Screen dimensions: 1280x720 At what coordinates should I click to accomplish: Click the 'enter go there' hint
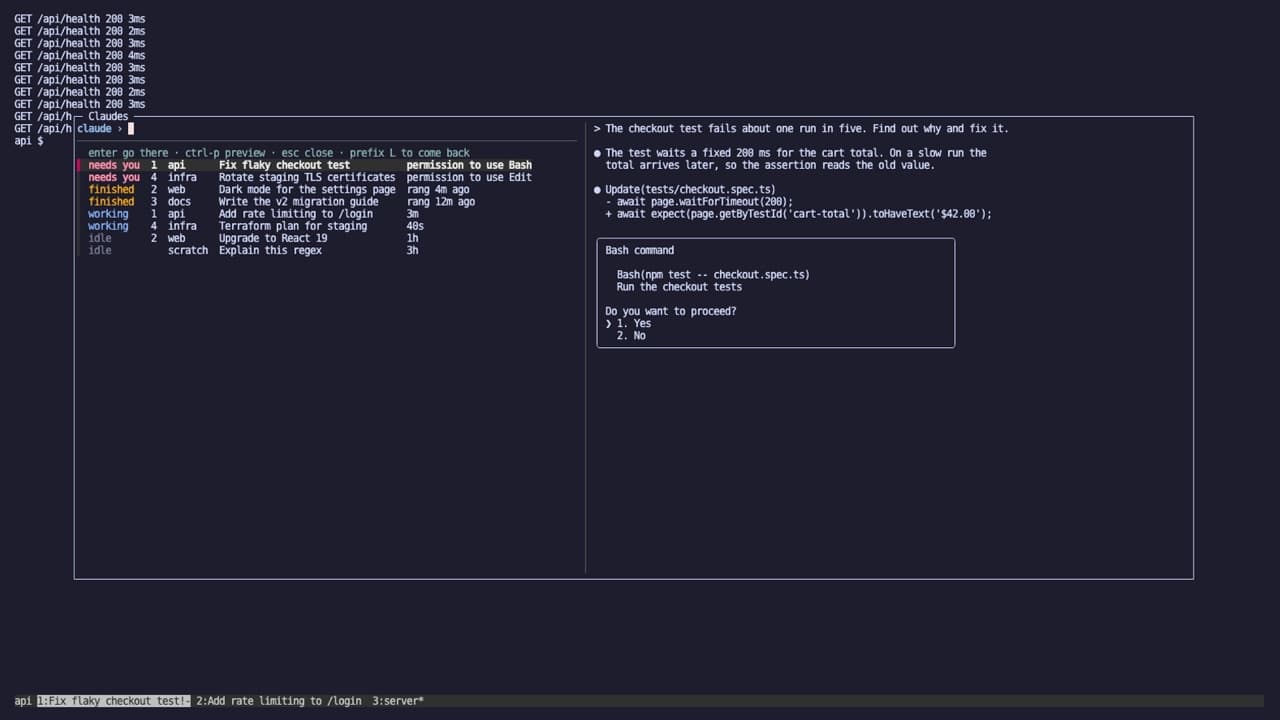coord(128,153)
